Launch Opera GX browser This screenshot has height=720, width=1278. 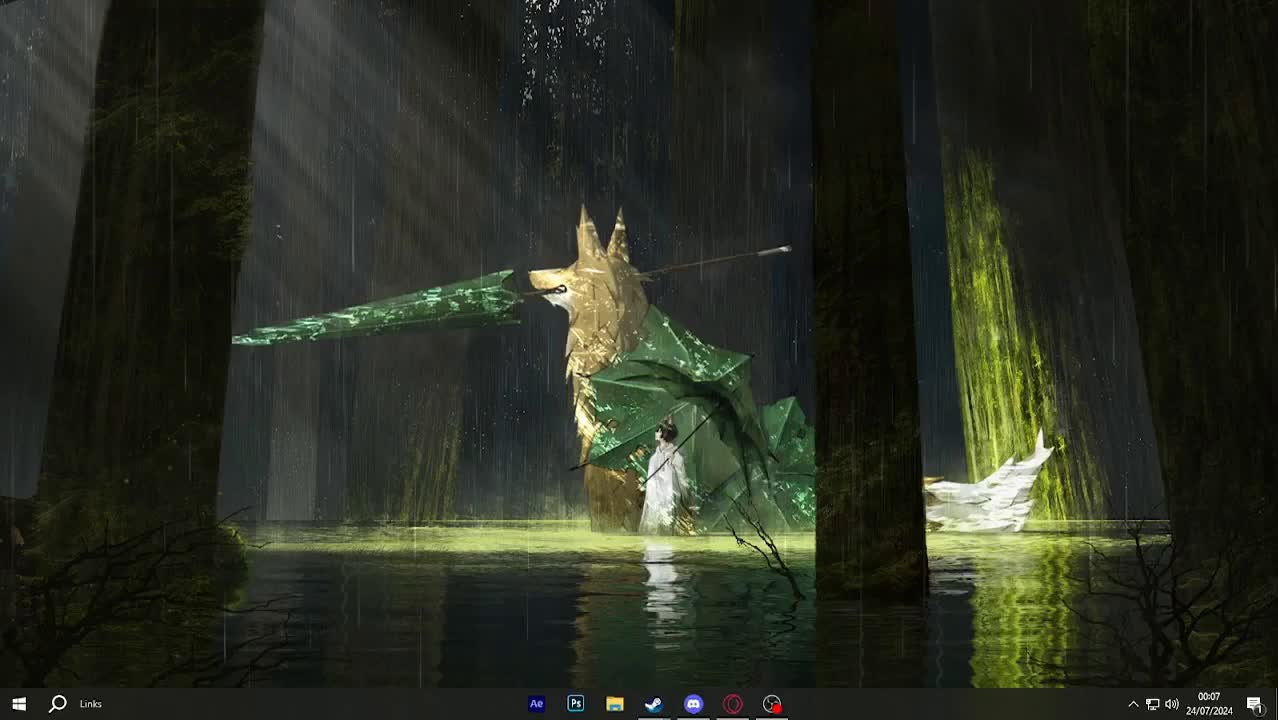[732, 703]
